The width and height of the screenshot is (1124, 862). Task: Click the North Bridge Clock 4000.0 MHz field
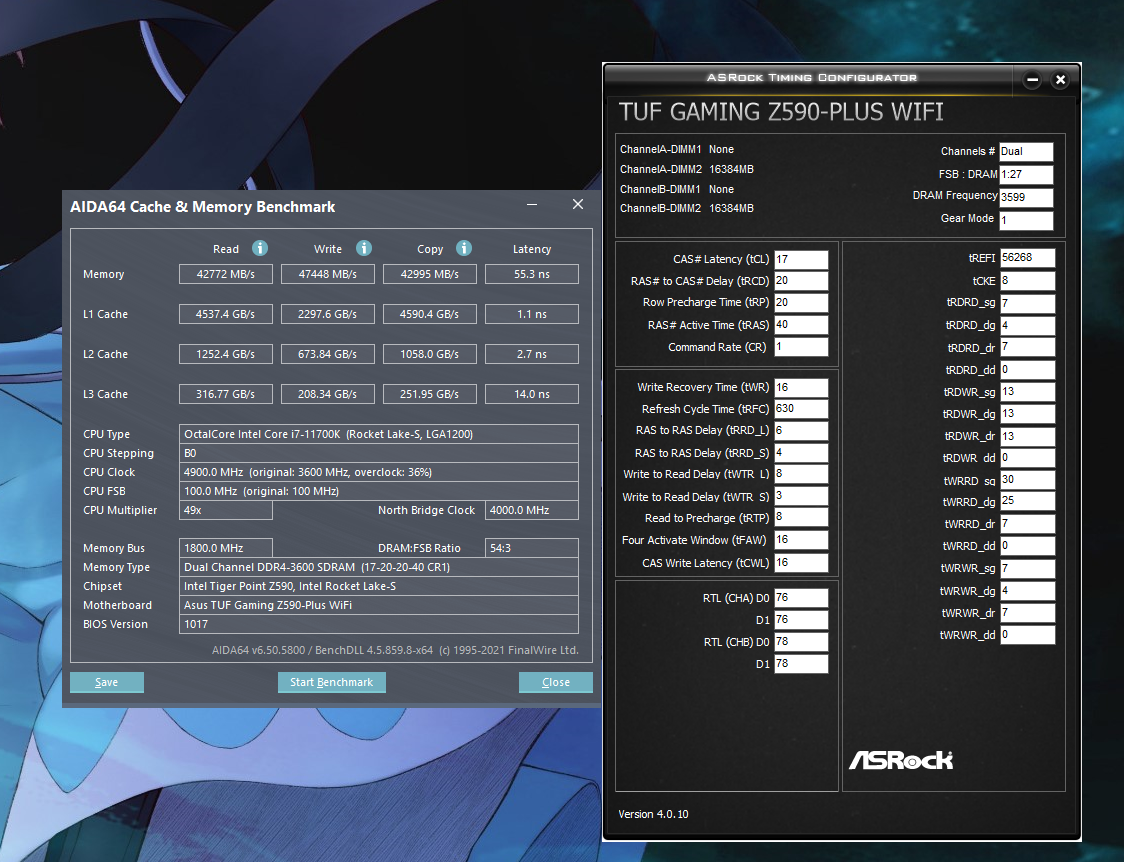(532, 510)
